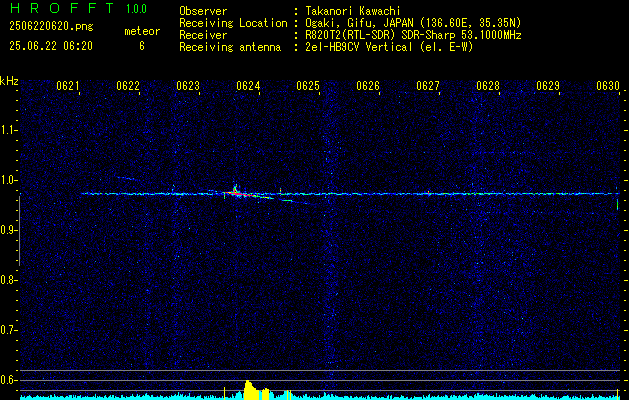Click the grey vertical bar beside 0.9 kHz label

[x=19, y=231]
